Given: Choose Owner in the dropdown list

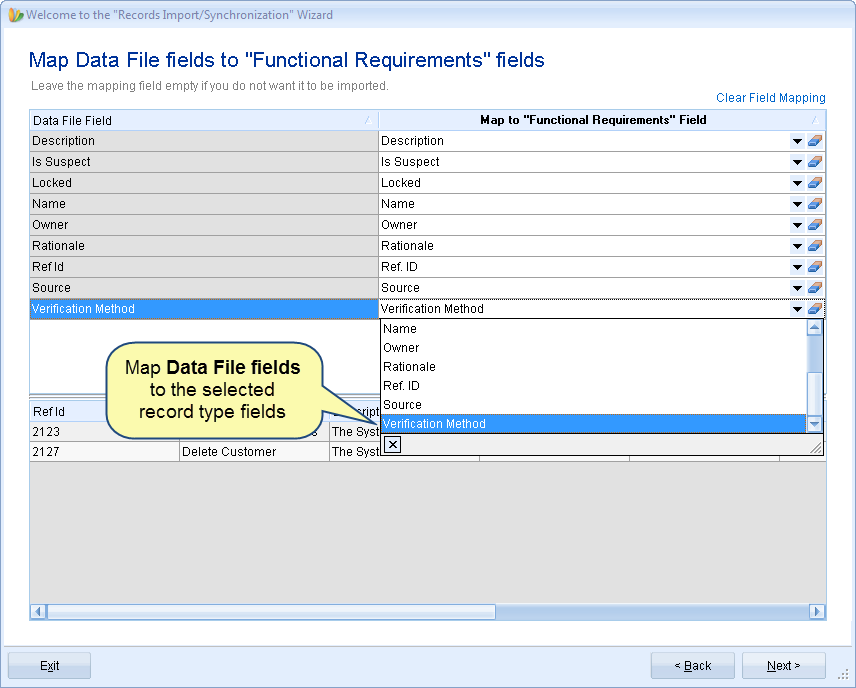Looking at the screenshot, I should [x=593, y=348].
